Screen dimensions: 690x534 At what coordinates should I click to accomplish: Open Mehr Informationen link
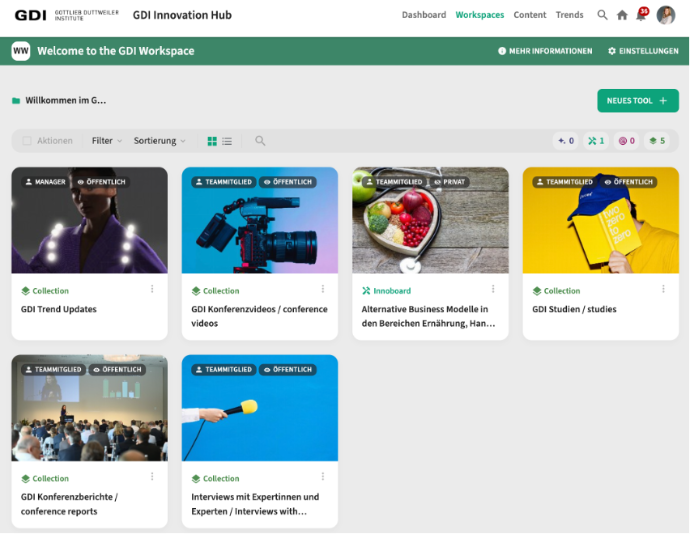click(544, 51)
